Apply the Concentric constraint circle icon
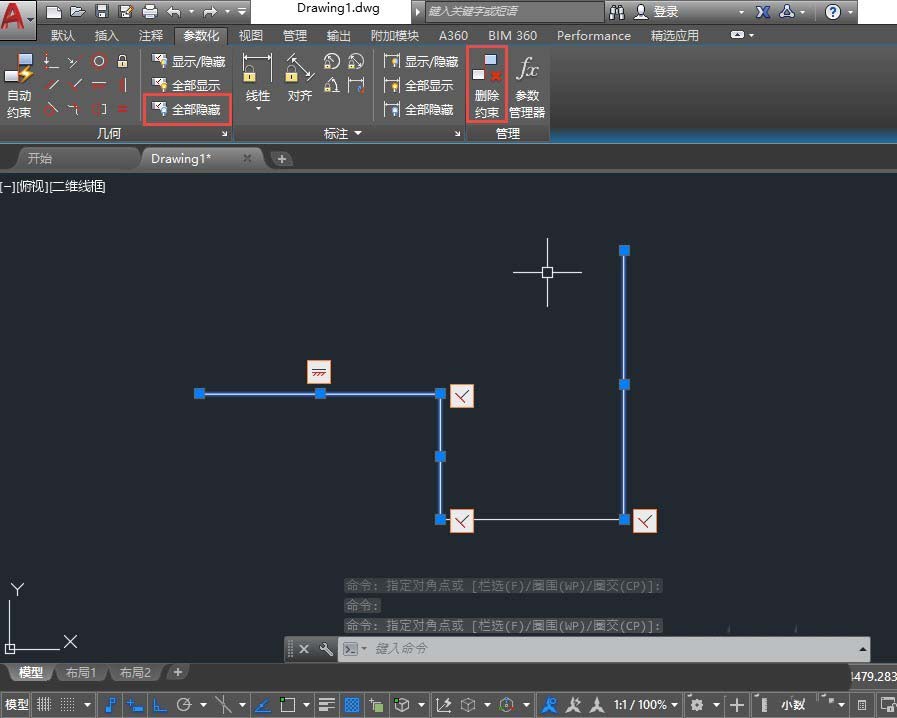897x718 pixels. pos(98,61)
